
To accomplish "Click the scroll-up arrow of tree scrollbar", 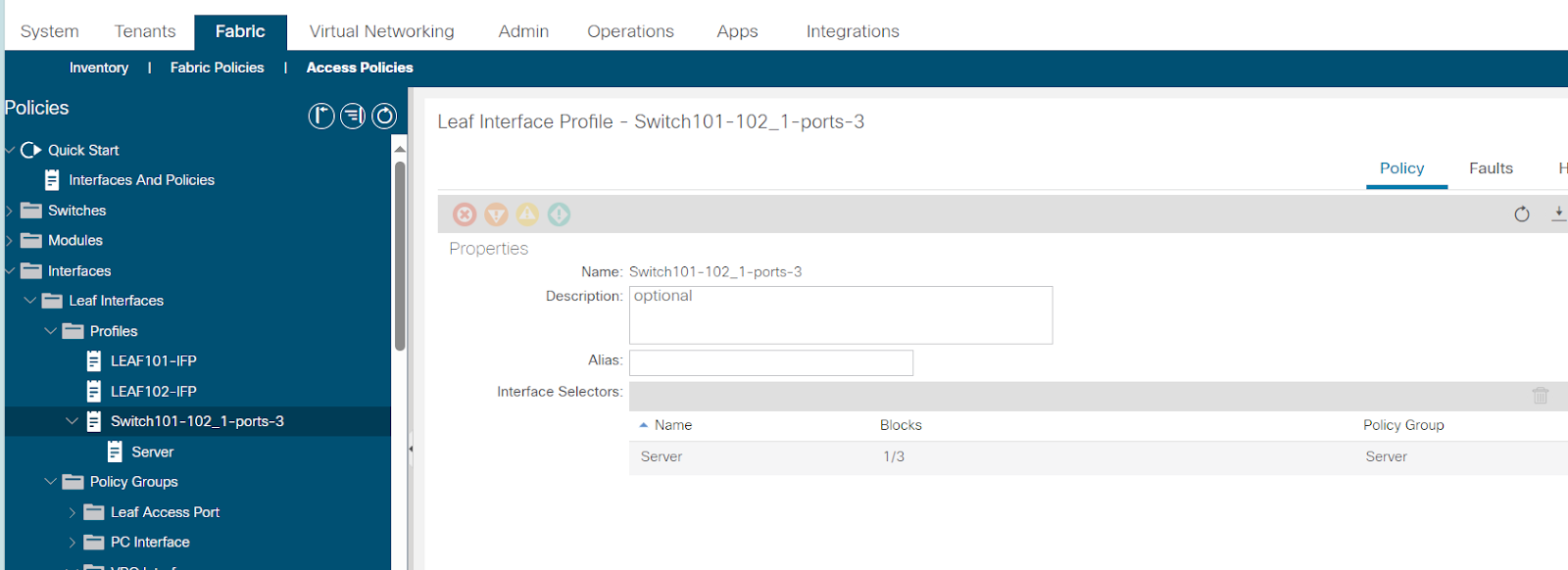I will coord(400,149).
